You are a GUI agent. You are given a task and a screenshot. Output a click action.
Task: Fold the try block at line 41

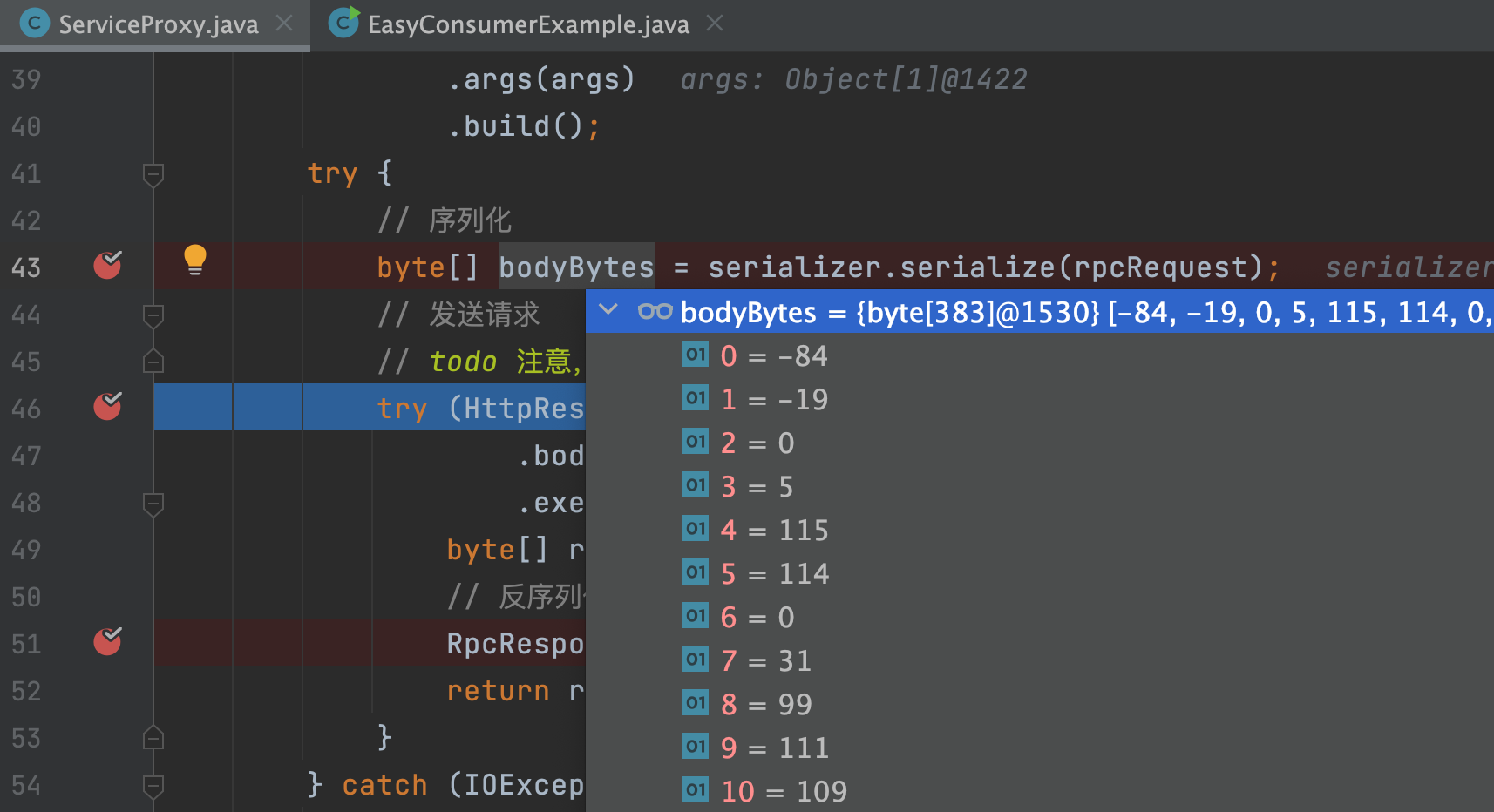[153, 174]
